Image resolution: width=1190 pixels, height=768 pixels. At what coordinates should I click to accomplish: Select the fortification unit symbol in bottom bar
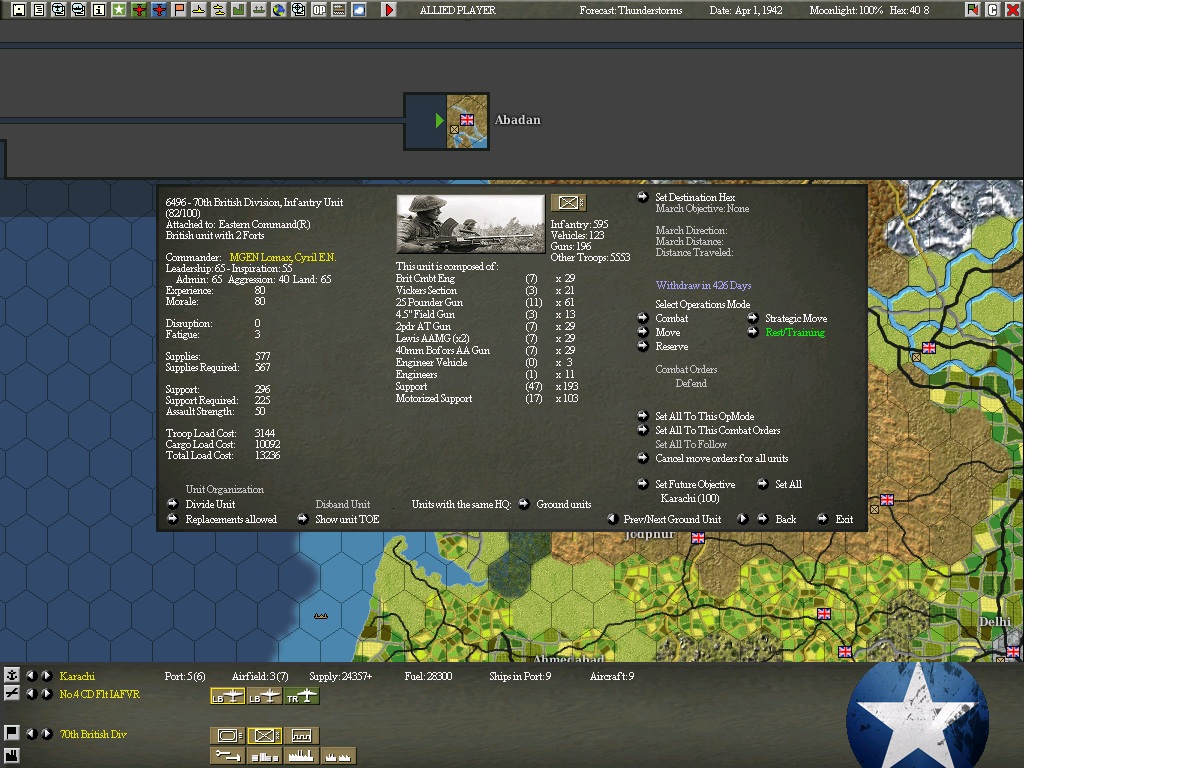(301, 735)
